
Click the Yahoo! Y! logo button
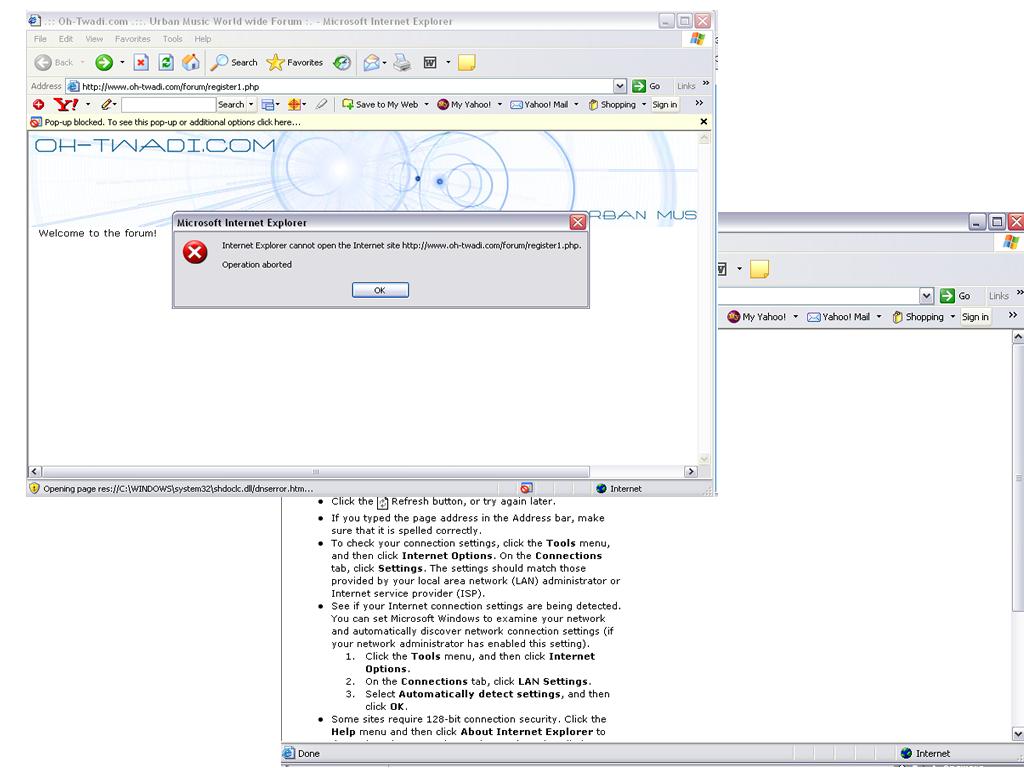coord(66,104)
